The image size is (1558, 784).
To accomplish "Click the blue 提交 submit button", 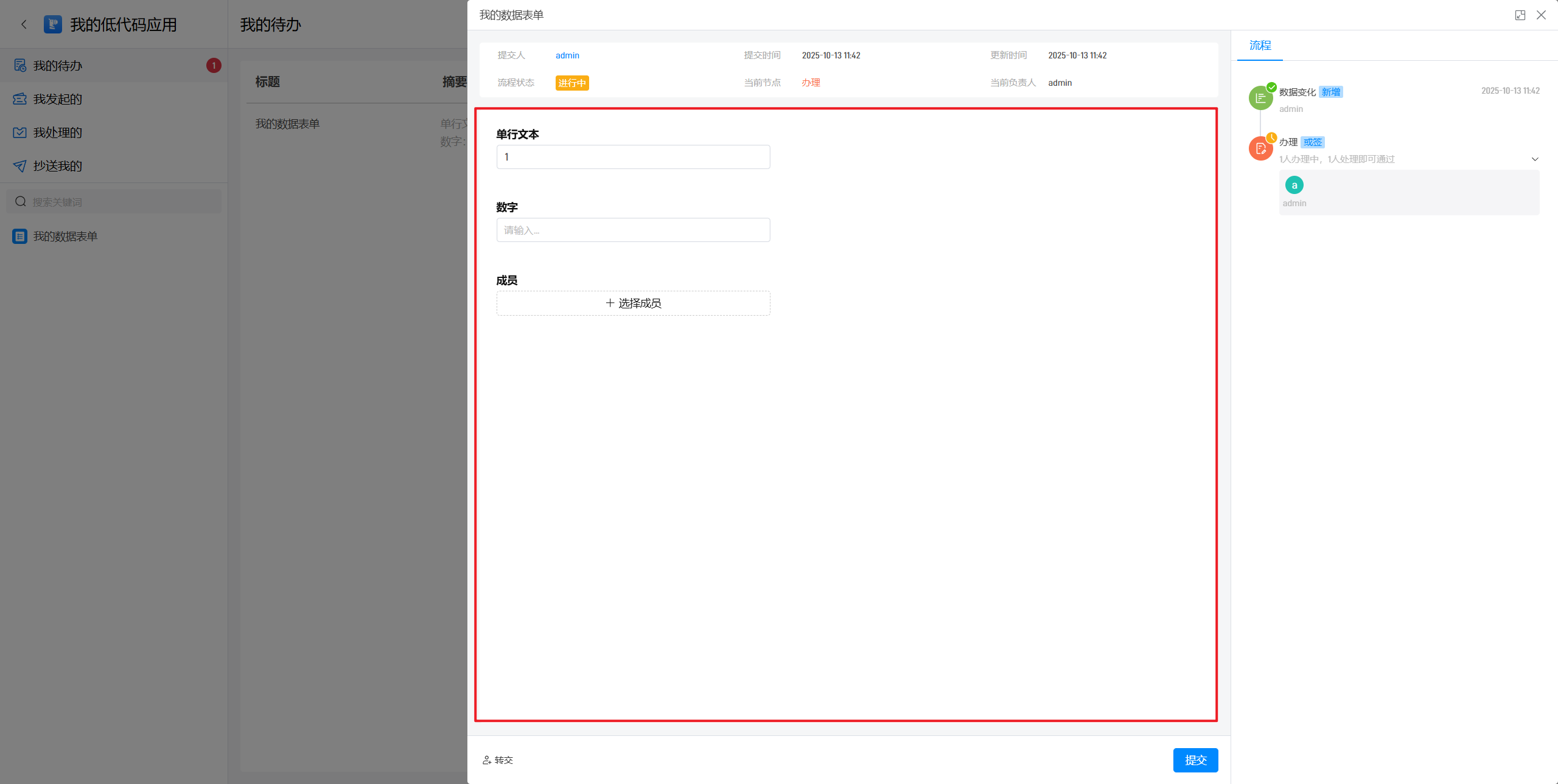I will click(1195, 760).
